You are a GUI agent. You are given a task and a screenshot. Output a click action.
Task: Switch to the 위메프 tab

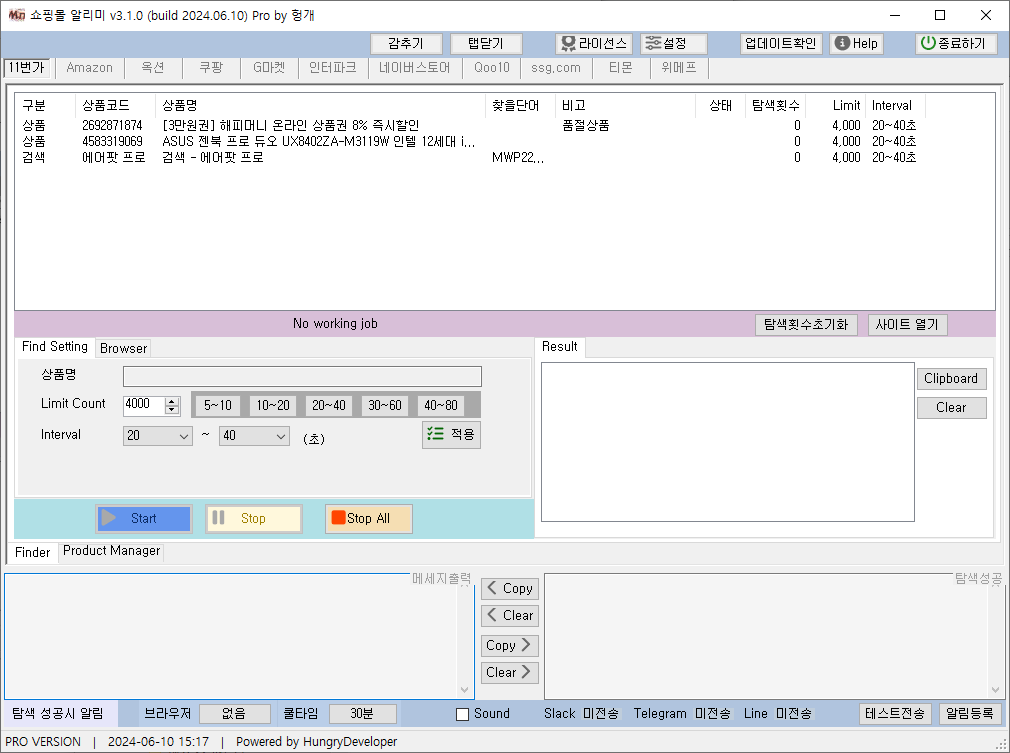679,68
